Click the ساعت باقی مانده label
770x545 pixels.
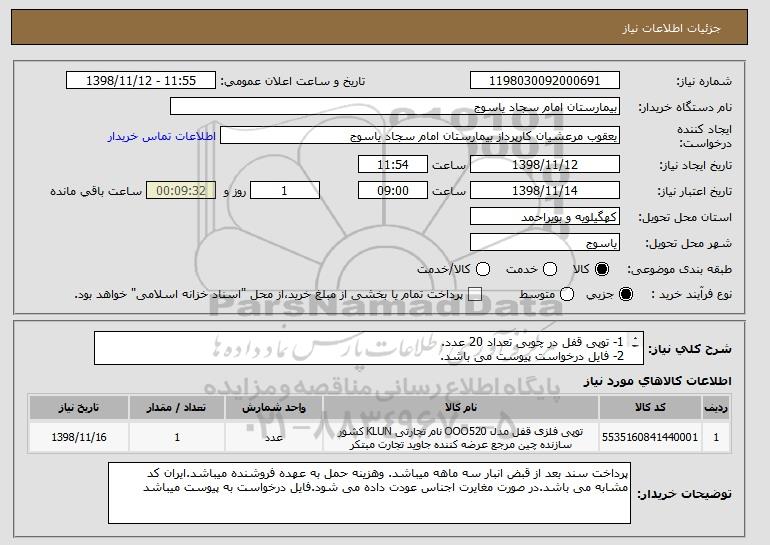point(96,191)
